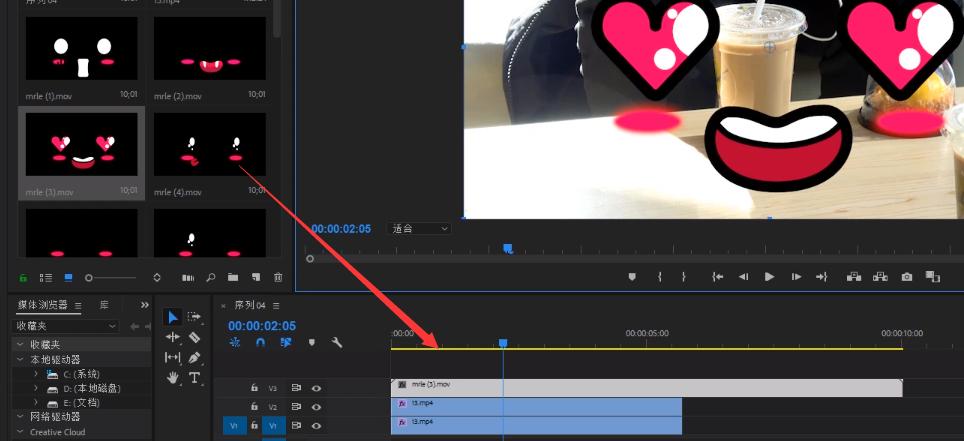964x441 pixels.
Task: Open 收藏夹 dropdown in media browser
Action: [x=66, y=326]
